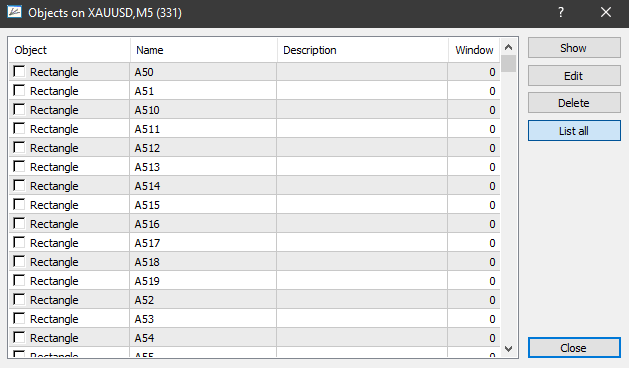Tick the checkbox next to A512
The image size is (629, 368).
(x=19, y=147)
